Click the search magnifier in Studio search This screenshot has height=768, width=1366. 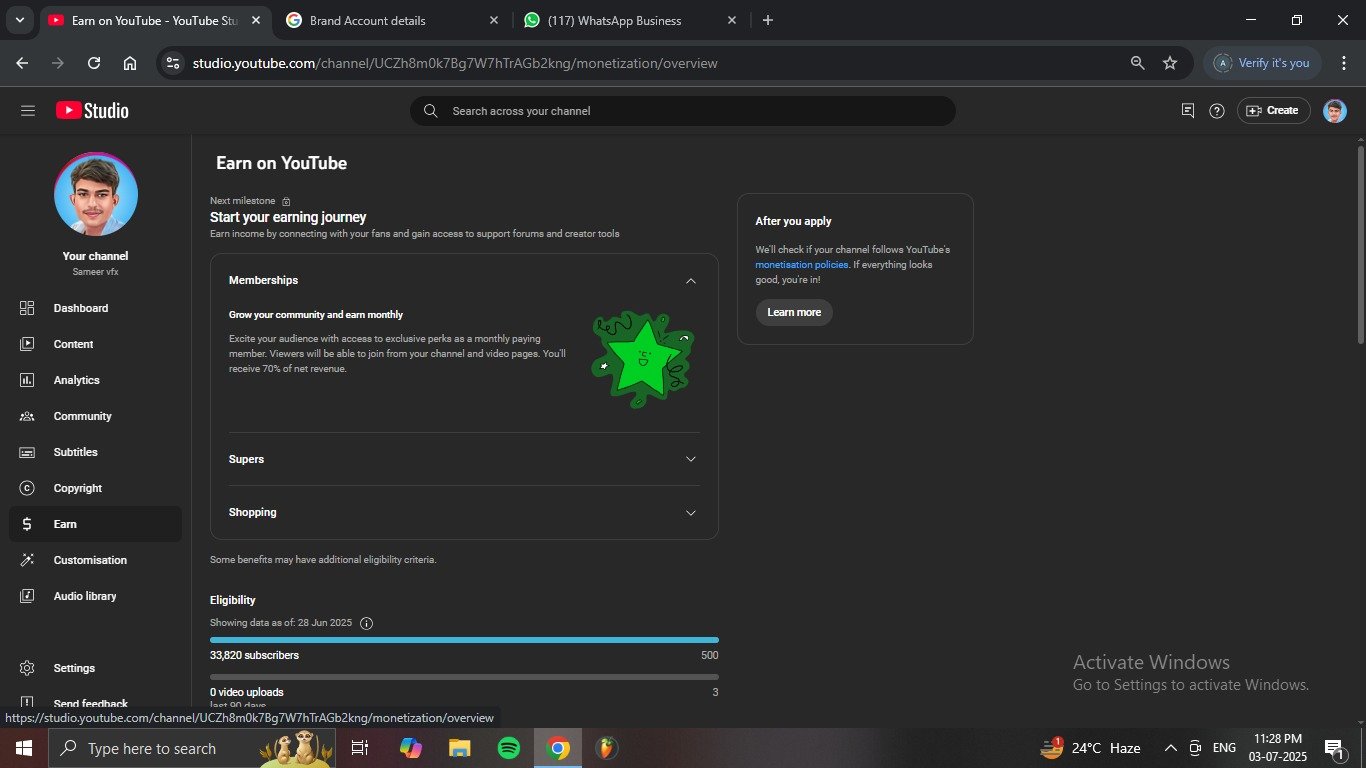click(x=431, y=111)
